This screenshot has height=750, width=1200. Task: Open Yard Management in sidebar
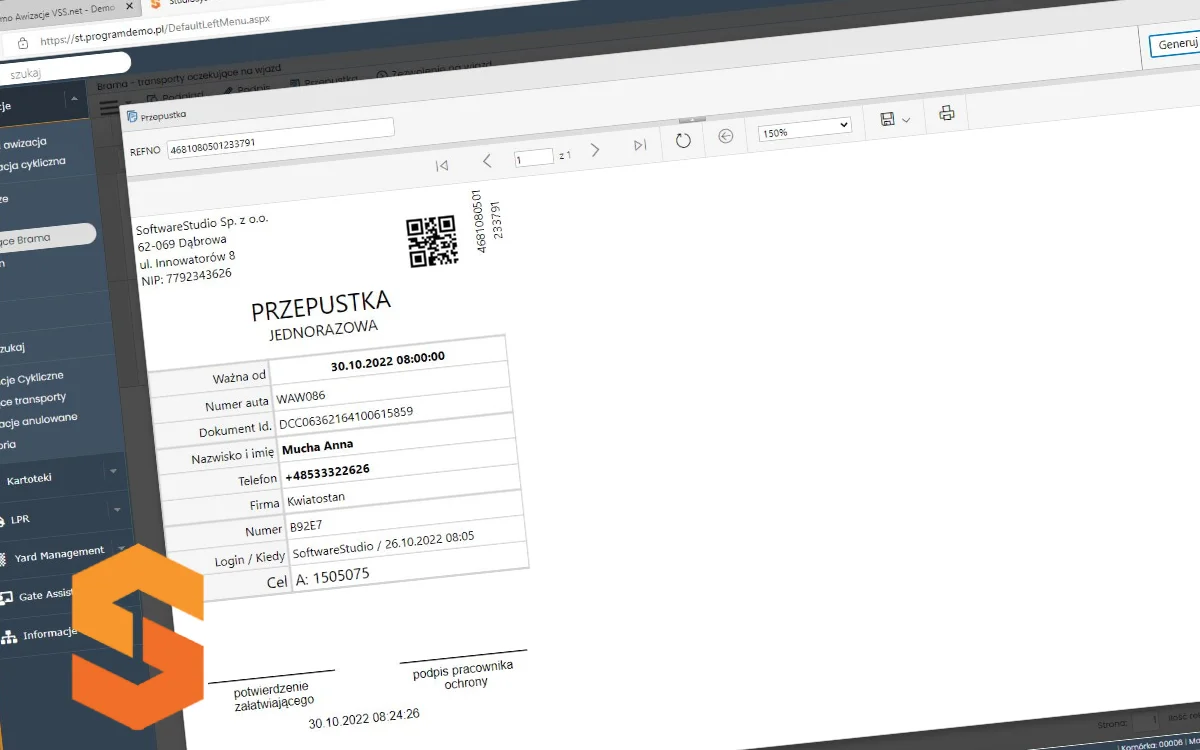[x=60, y=553]
